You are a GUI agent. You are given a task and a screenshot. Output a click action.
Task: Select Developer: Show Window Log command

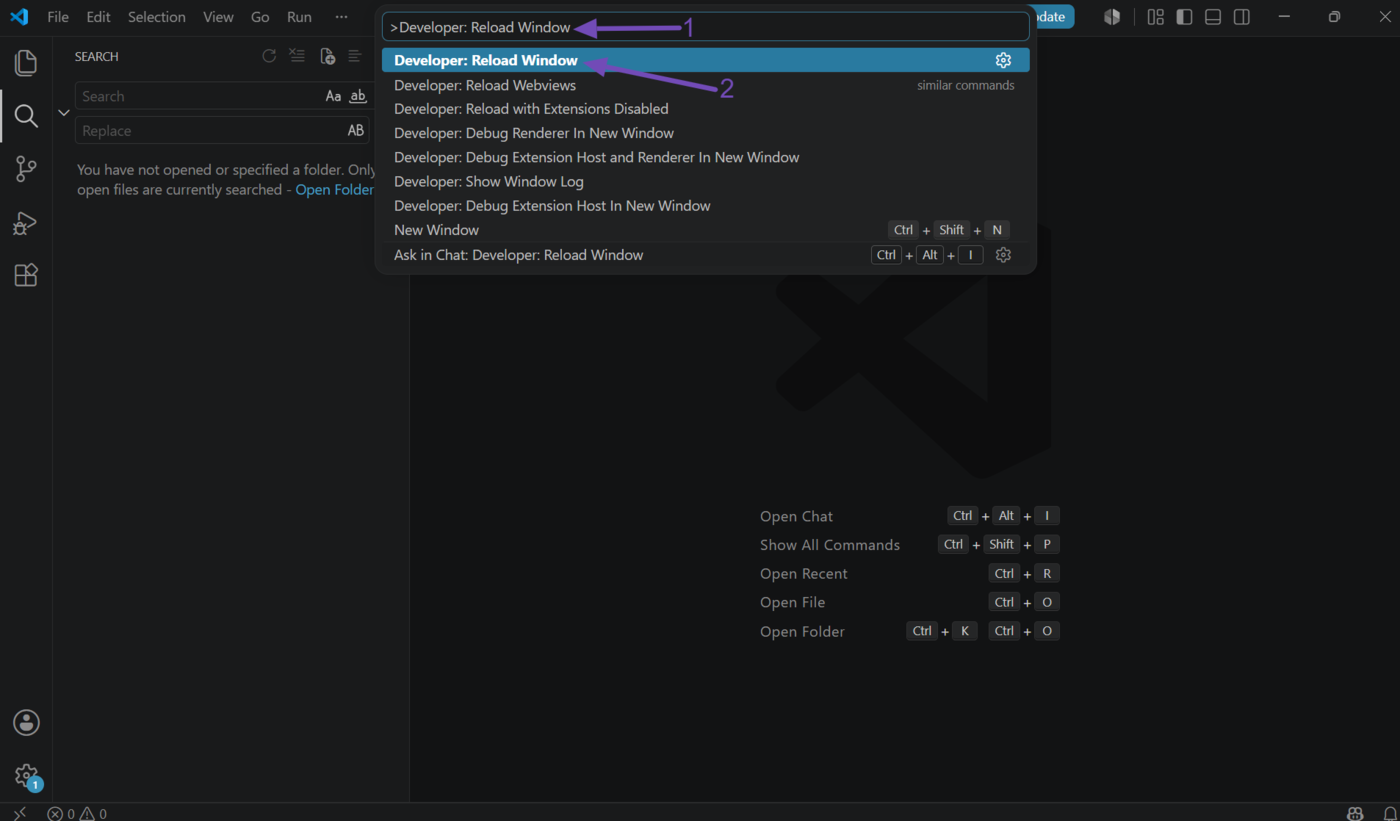pos(705,182)
